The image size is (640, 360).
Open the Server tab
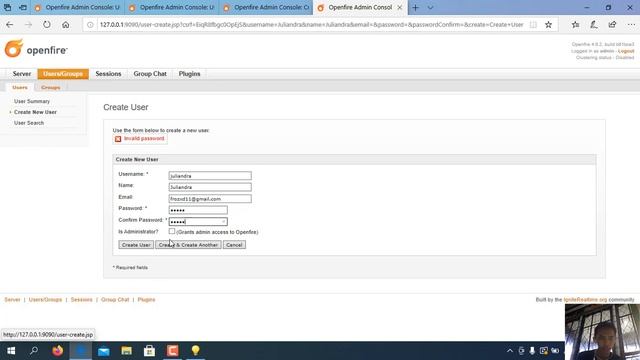[x=22, y=74]
